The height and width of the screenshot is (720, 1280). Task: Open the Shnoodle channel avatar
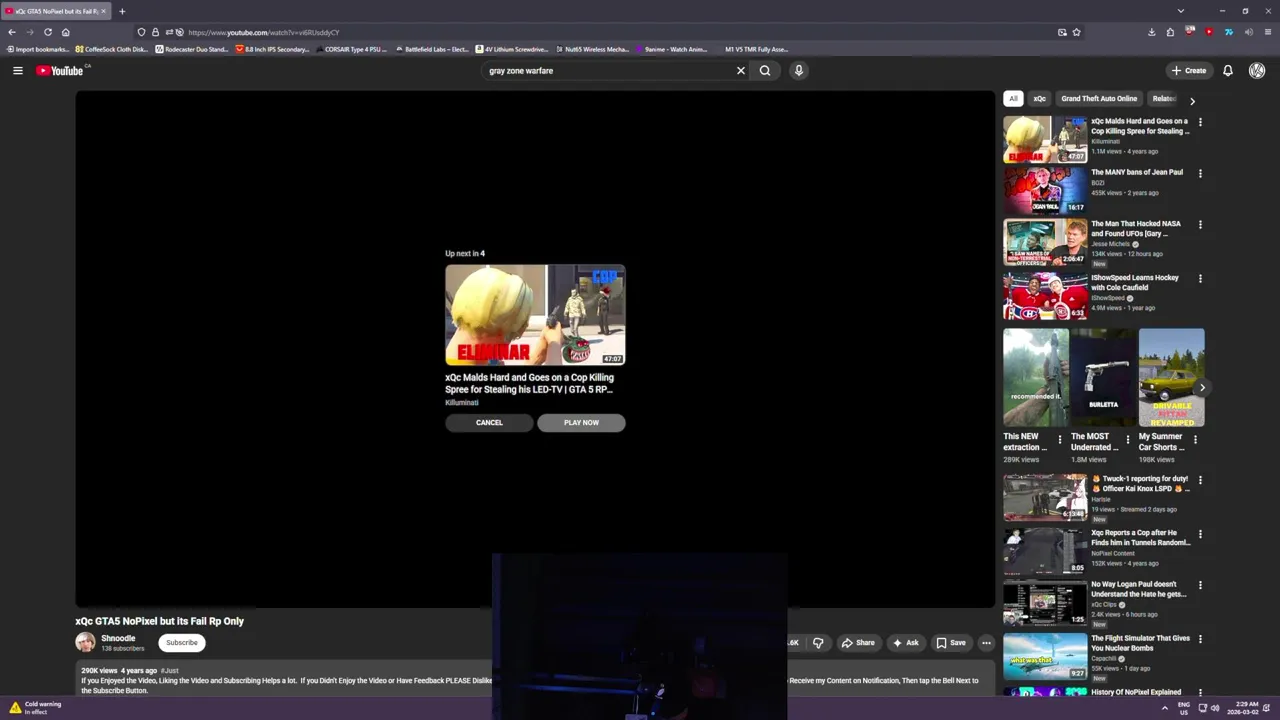click(x=85, y=642)
